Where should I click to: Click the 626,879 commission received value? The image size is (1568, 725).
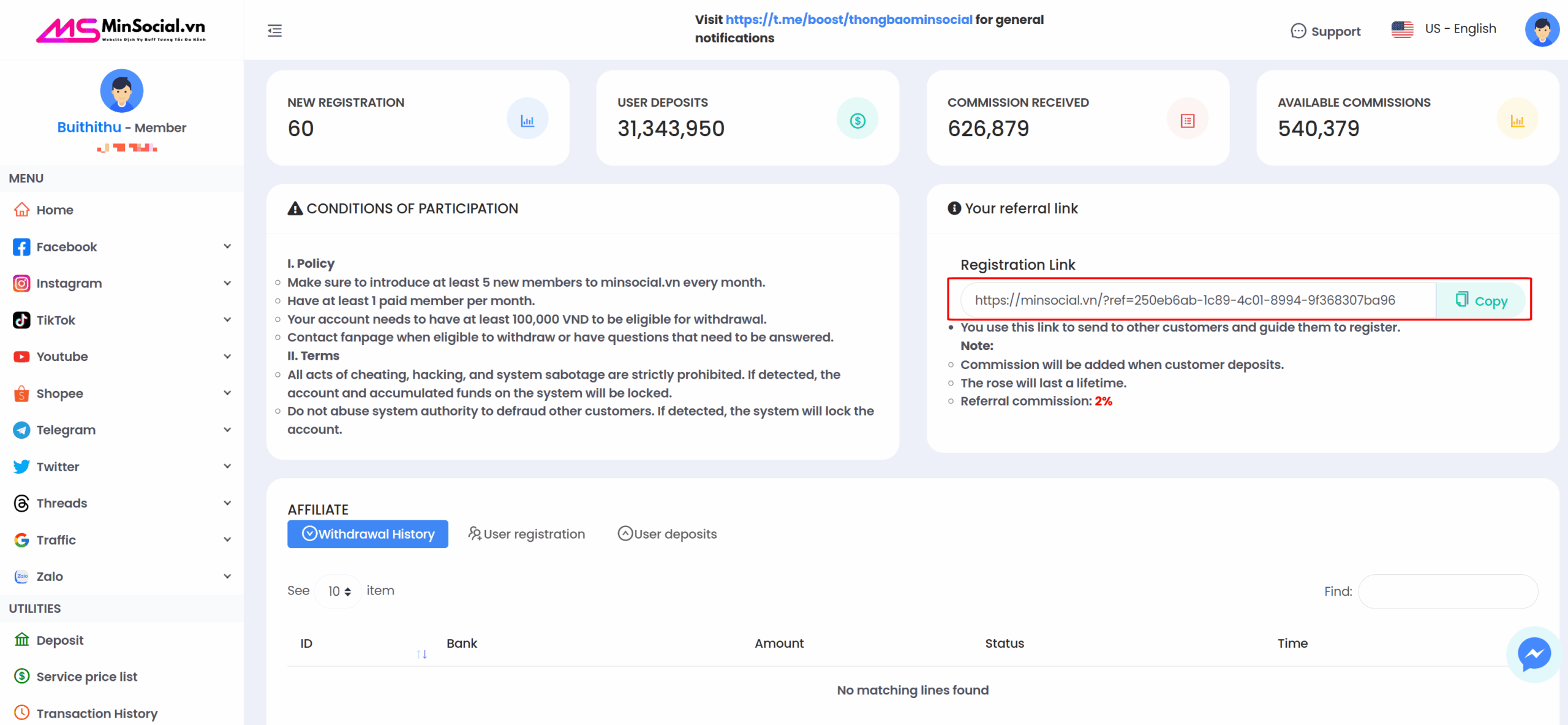pos(988,129)
